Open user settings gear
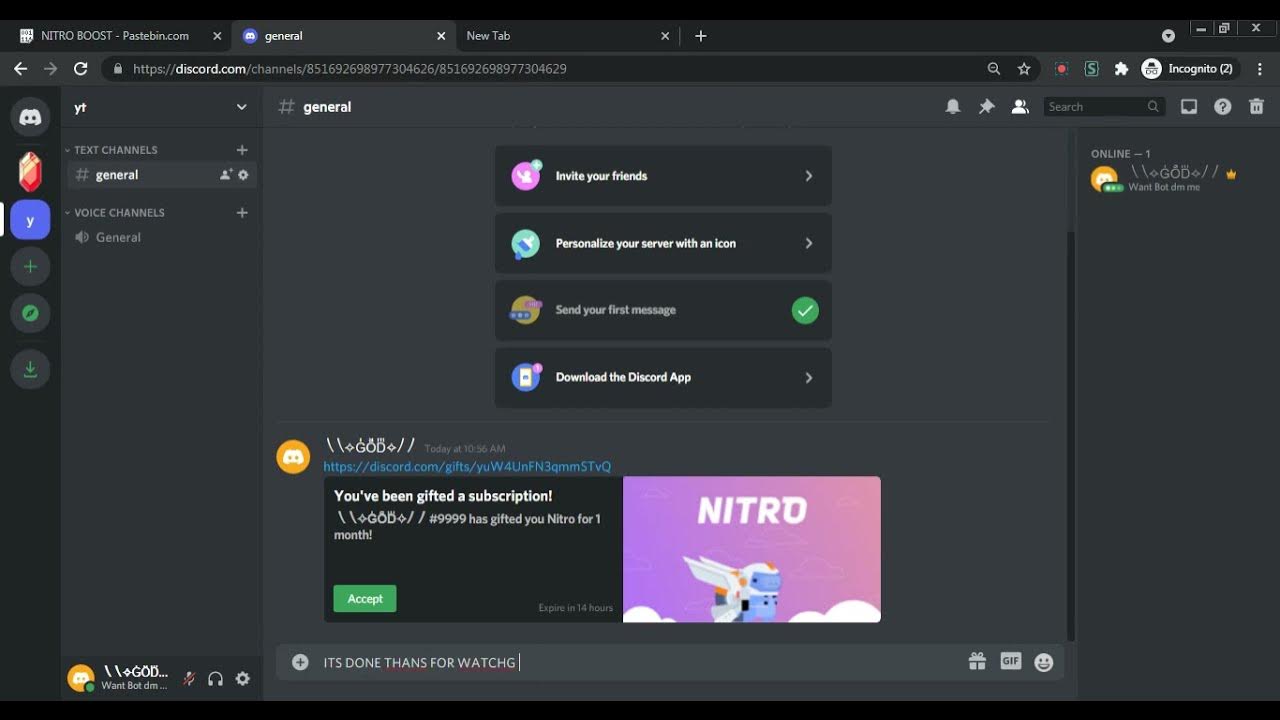1280x720 pixels. (242, 679)
